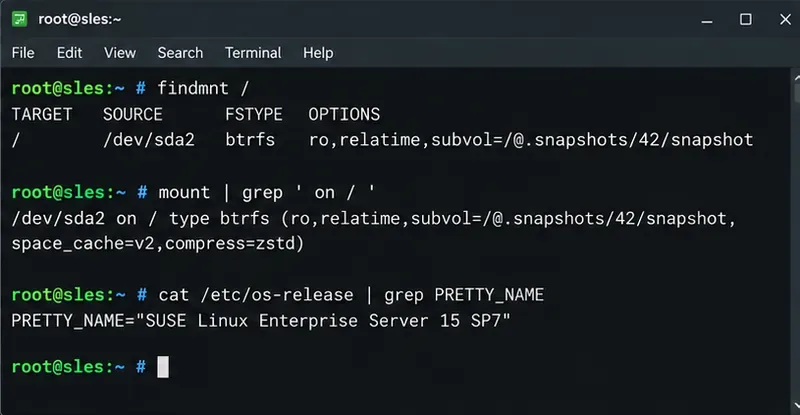This screenshot has width=800, height=415.
Task: Open the Terminal menu
Action: point(253,53)
